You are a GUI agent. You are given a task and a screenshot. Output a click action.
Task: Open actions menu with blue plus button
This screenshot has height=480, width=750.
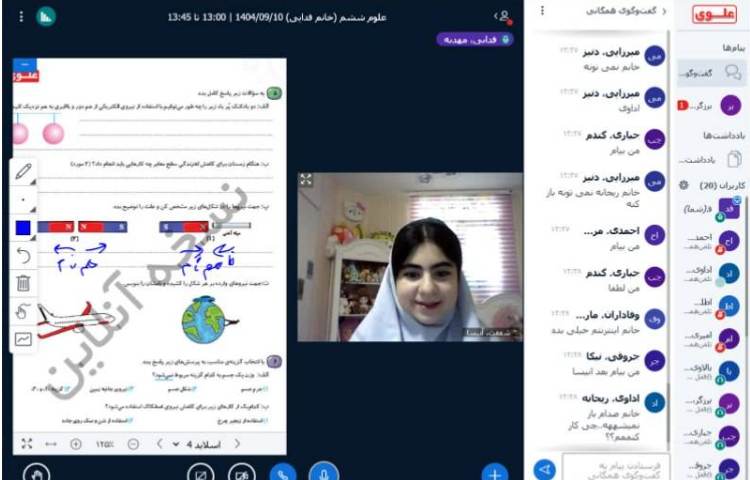tap(495, 472)
